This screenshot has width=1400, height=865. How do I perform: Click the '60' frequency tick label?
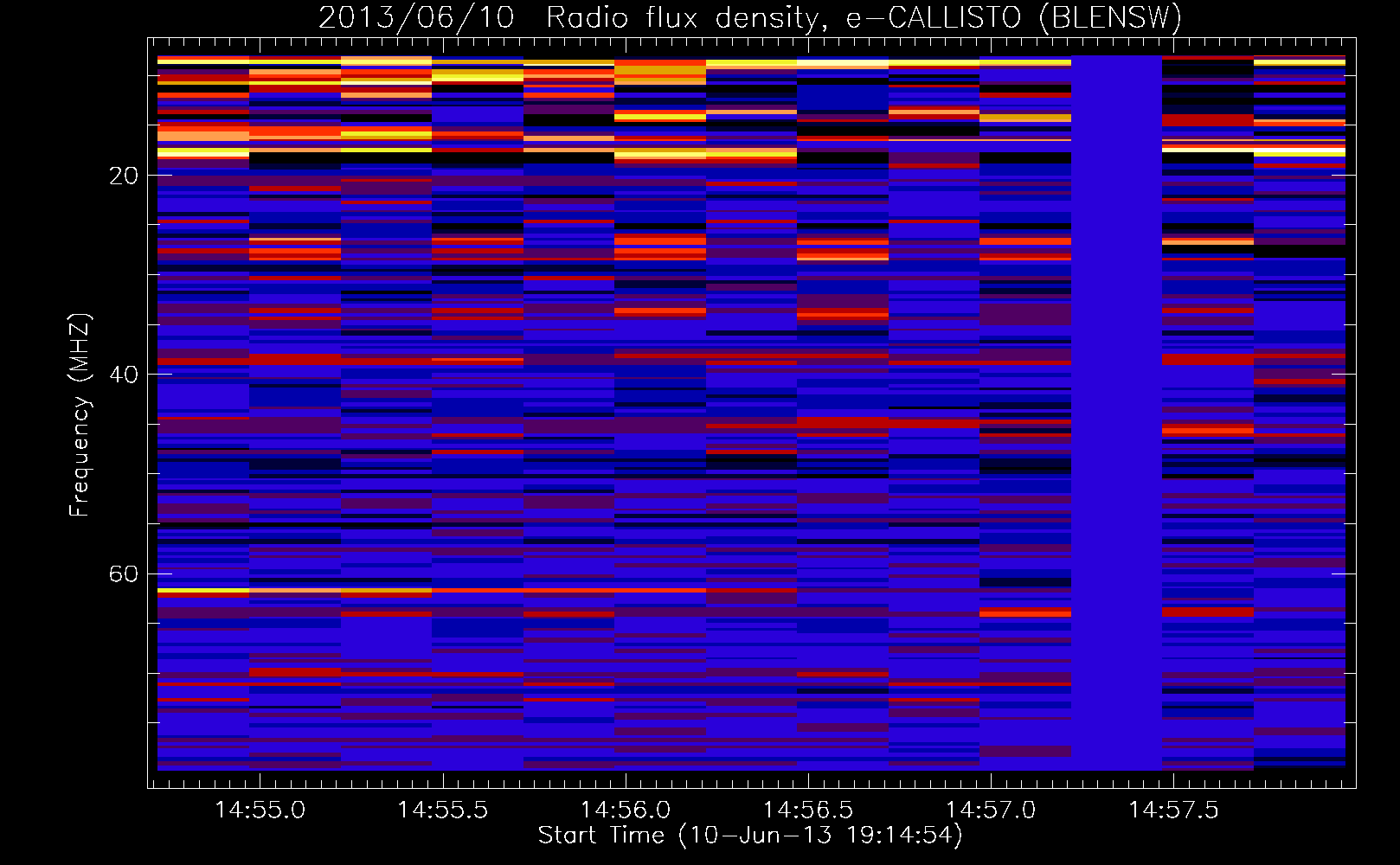124,574
